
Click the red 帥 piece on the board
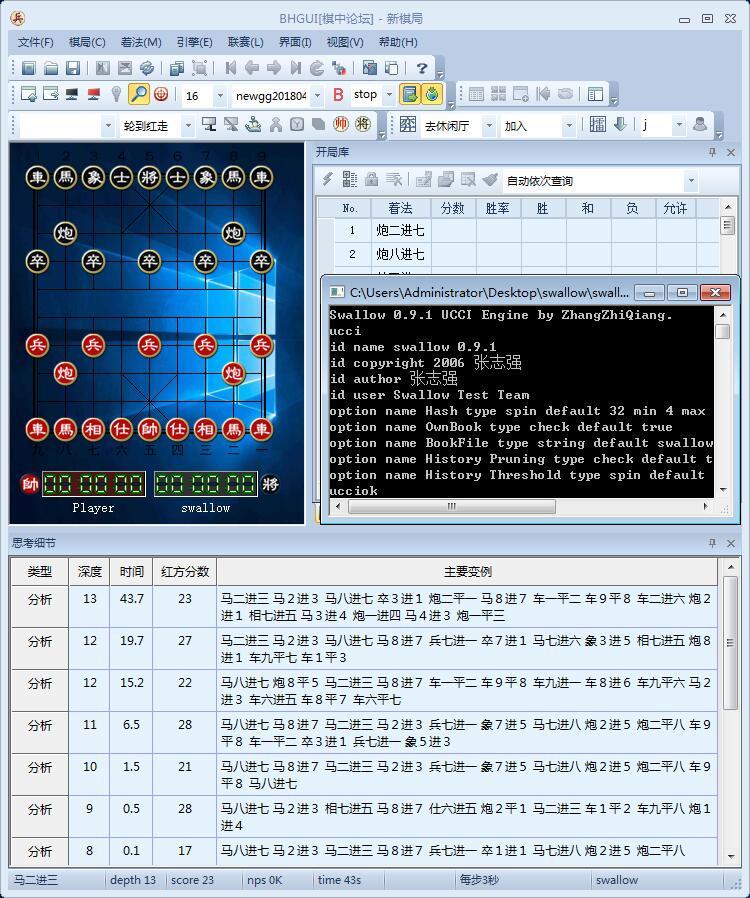coord(149,429)
